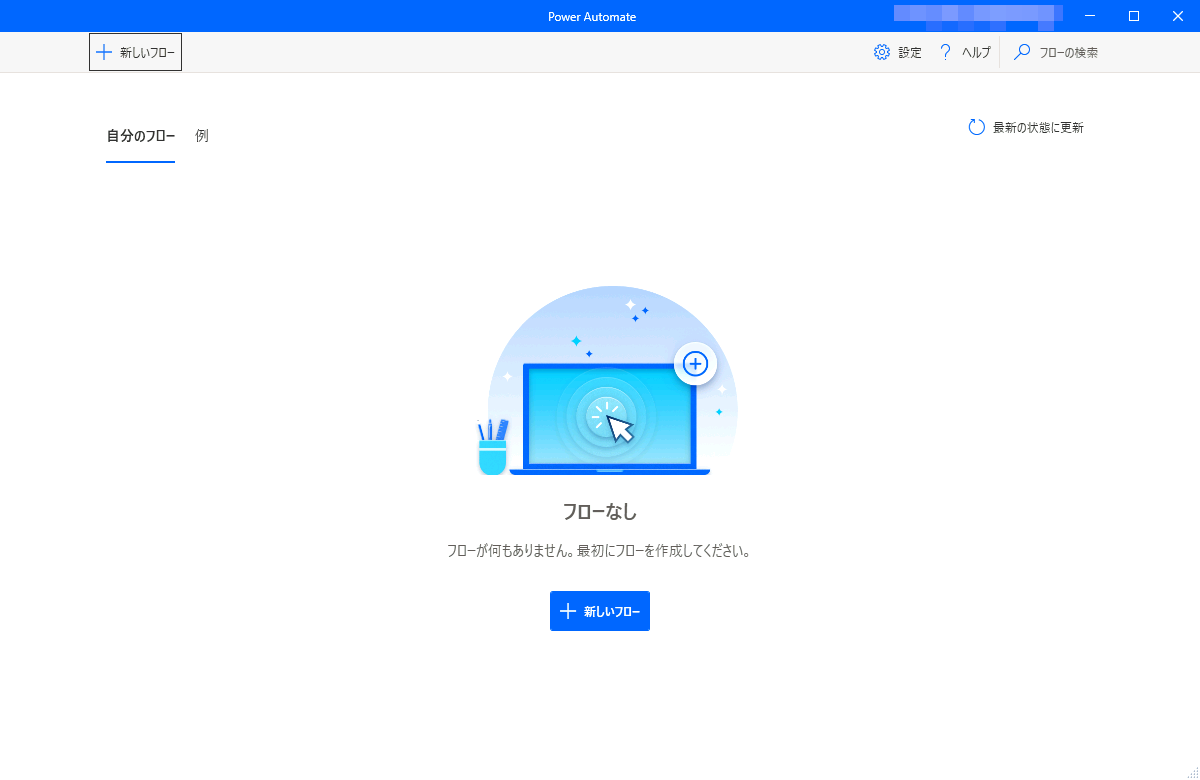
Task: Switch to the 自分のフロー tab
Action: tap(140, 136)
